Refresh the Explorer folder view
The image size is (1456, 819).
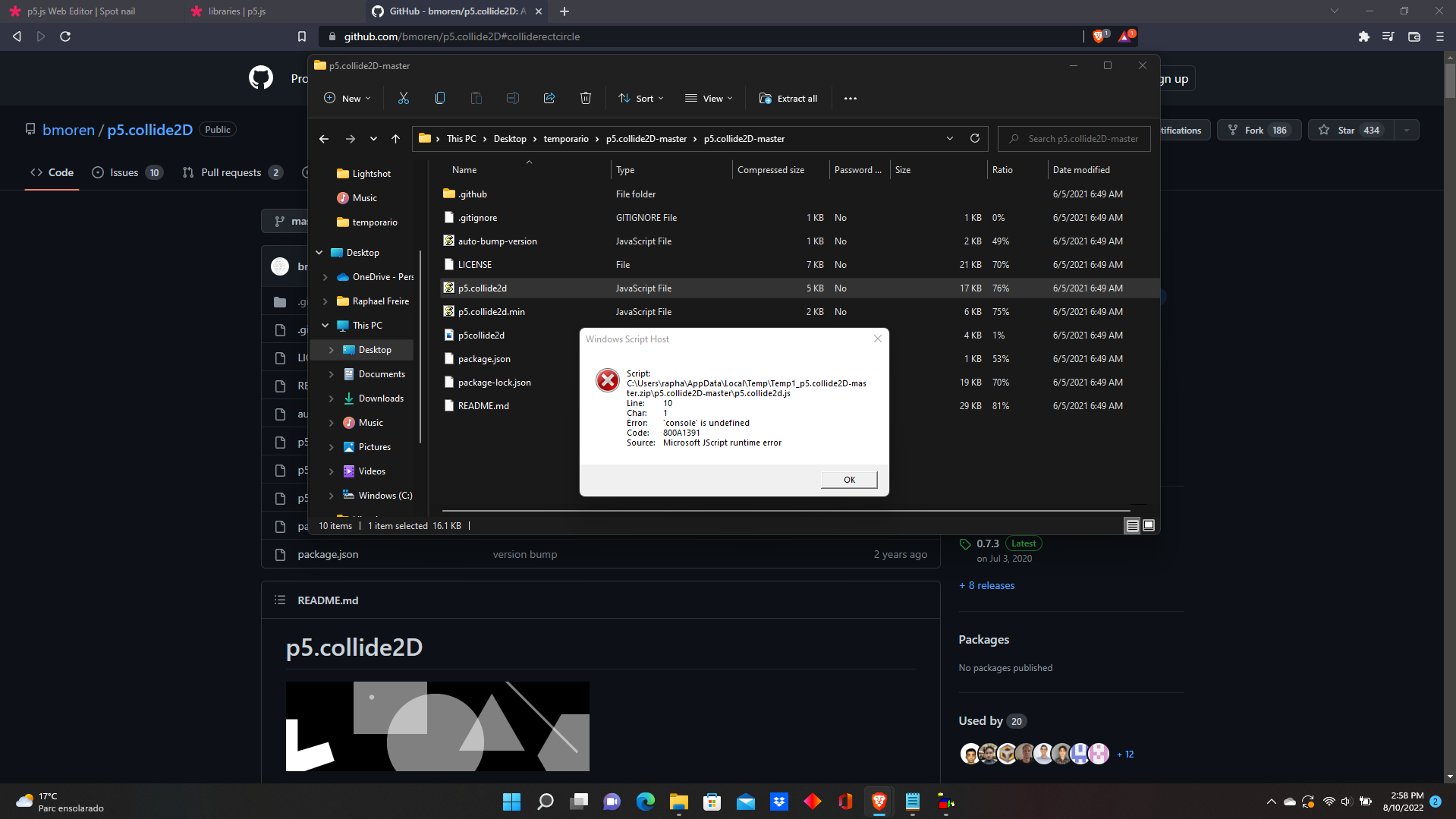[975, 138]
